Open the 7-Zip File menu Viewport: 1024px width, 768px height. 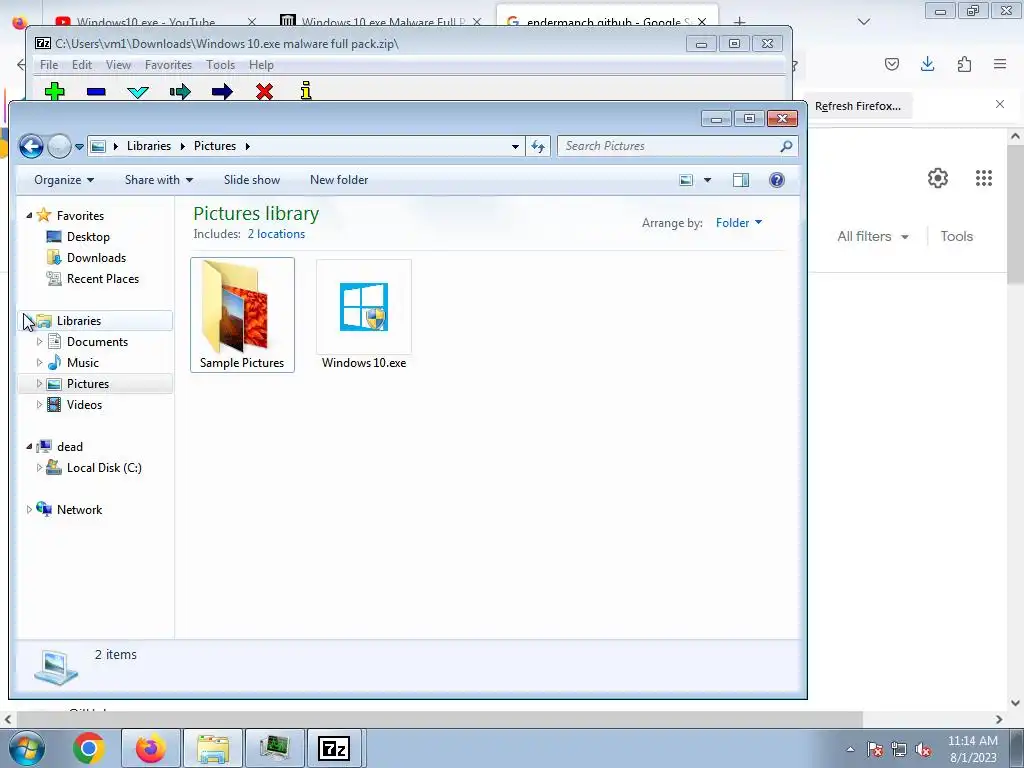(x=49, y=65)
